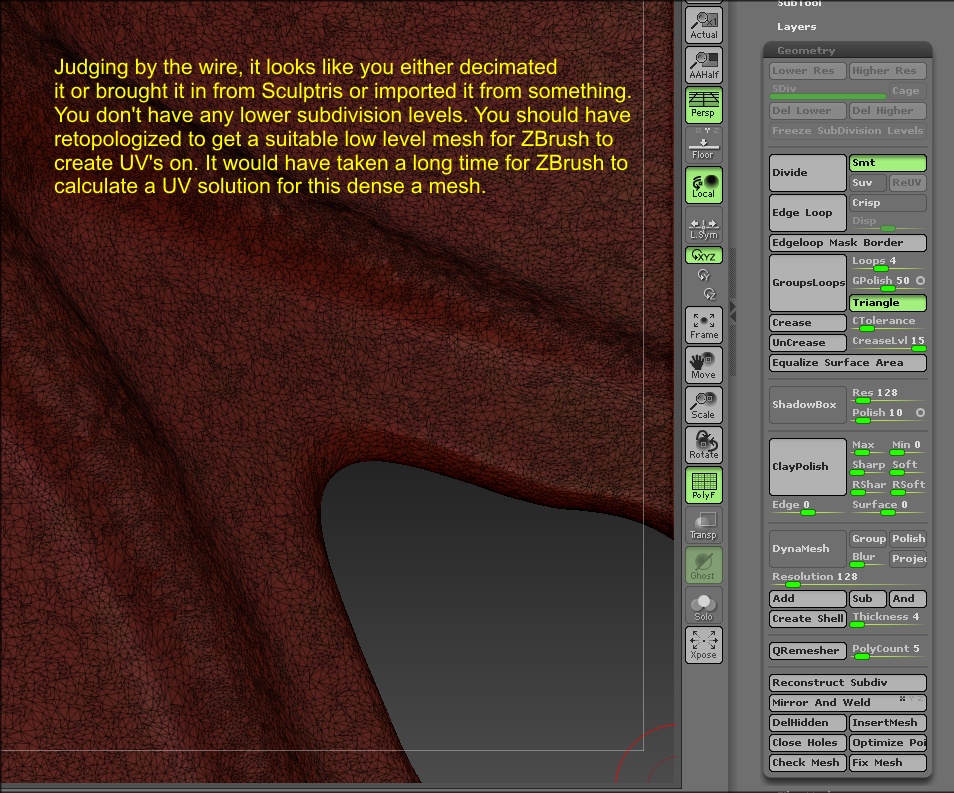Enable L.Sym local symmetry
This screenshot has width=954, height=793.
pyautogui.click(x=704, y=225)
